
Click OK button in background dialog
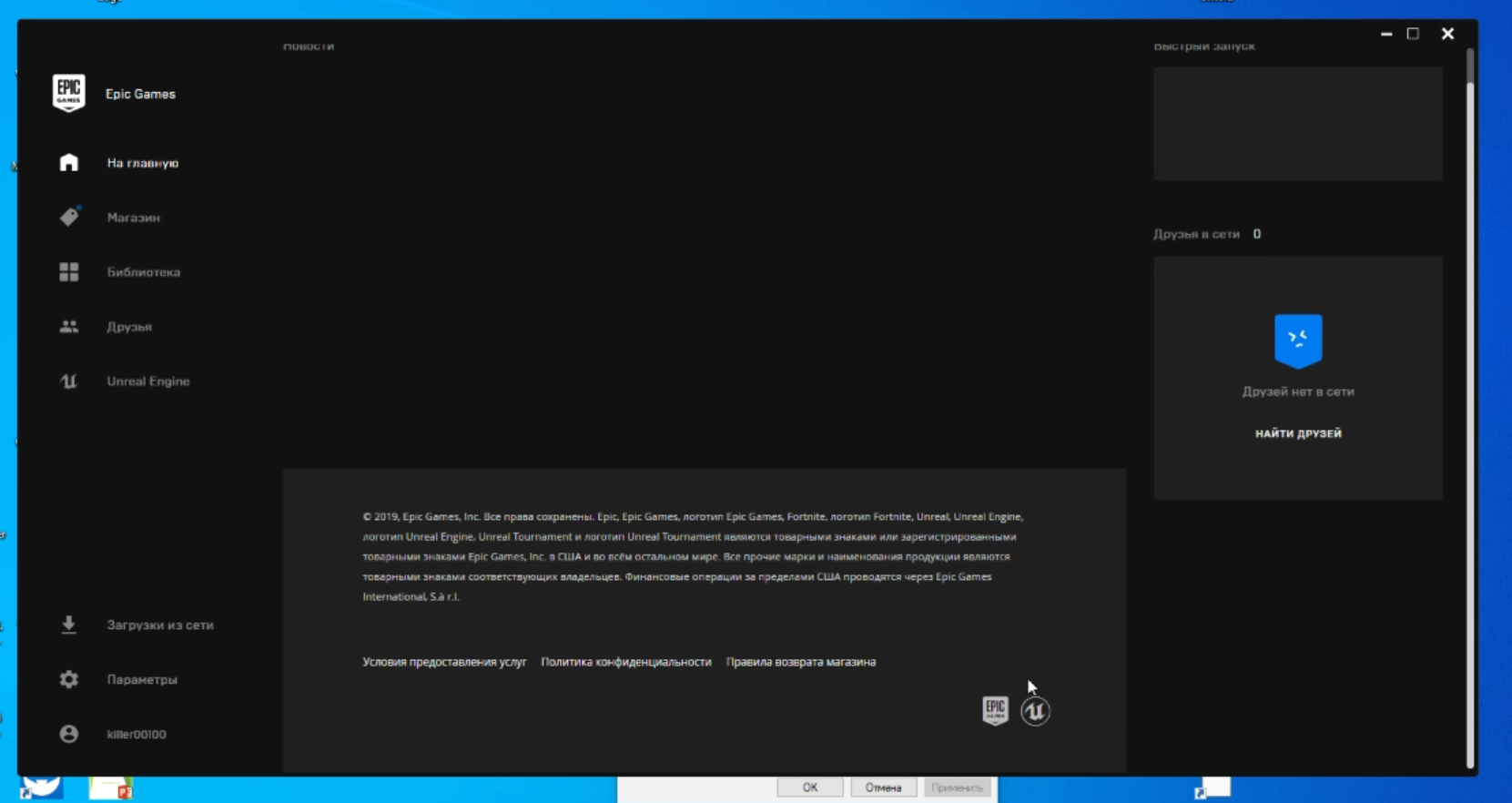click(810, 788)
